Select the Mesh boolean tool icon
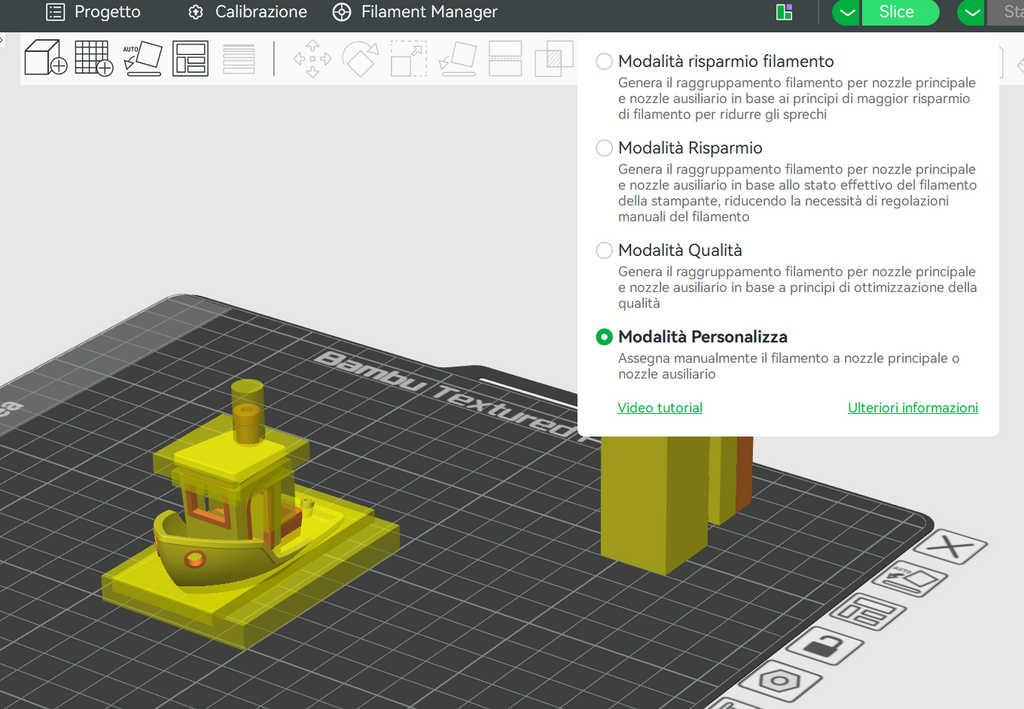 click(x=554, y=58)
